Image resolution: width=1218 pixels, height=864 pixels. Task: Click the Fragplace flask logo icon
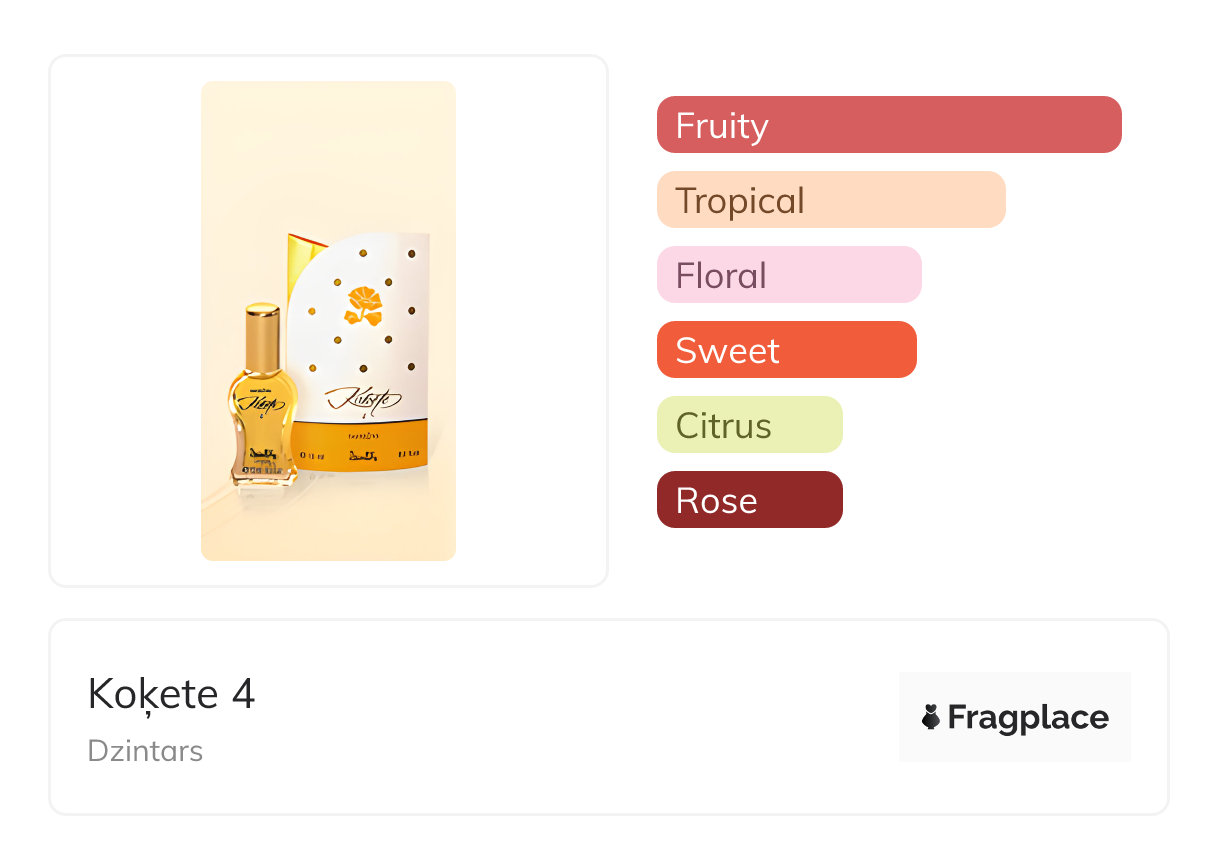click(x=931, y=717)
